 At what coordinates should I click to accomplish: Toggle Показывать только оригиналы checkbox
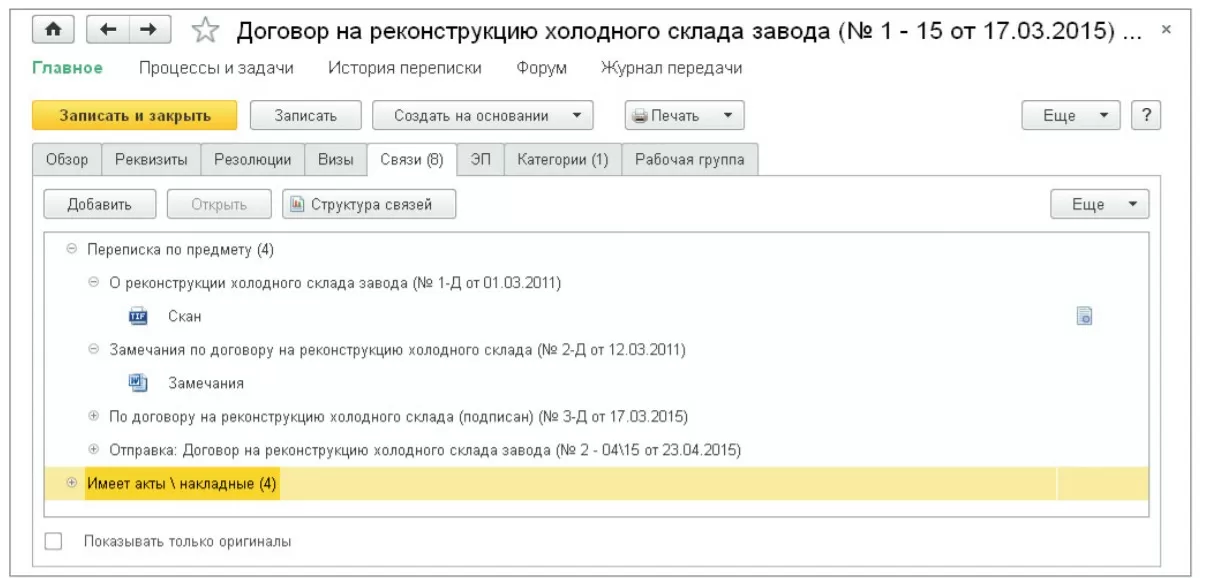click(54, 541)
